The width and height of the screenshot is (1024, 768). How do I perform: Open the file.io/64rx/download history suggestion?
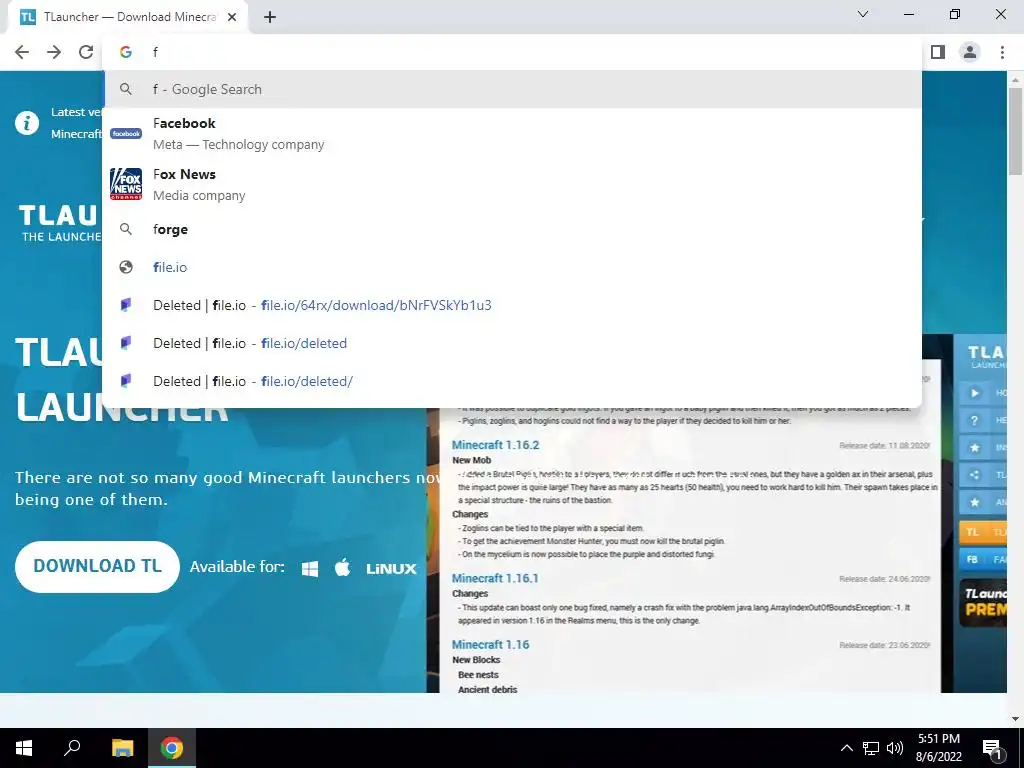coord(512,305)
